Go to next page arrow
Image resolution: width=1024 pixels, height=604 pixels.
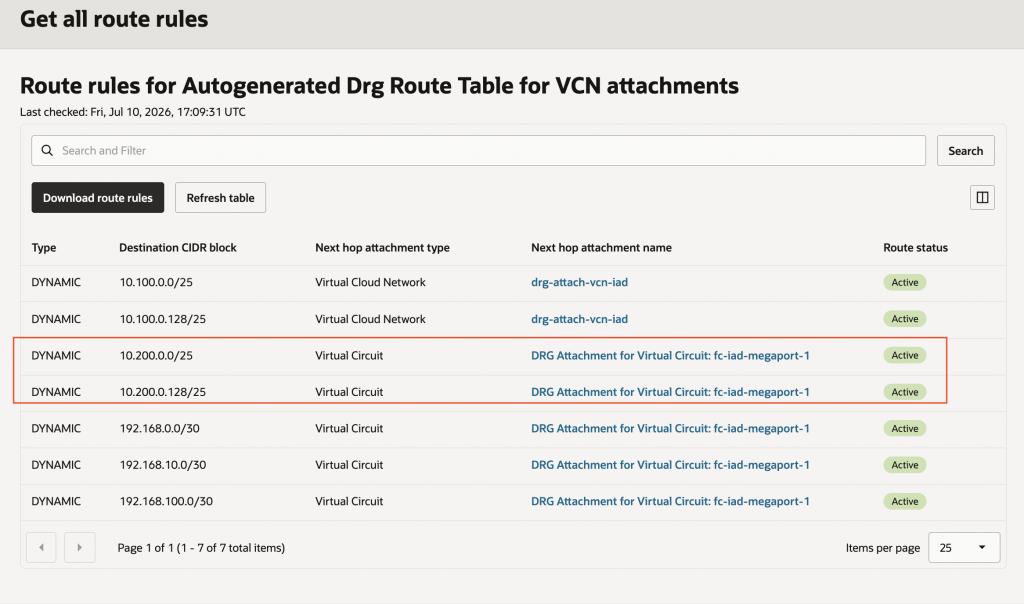(80, 547)
